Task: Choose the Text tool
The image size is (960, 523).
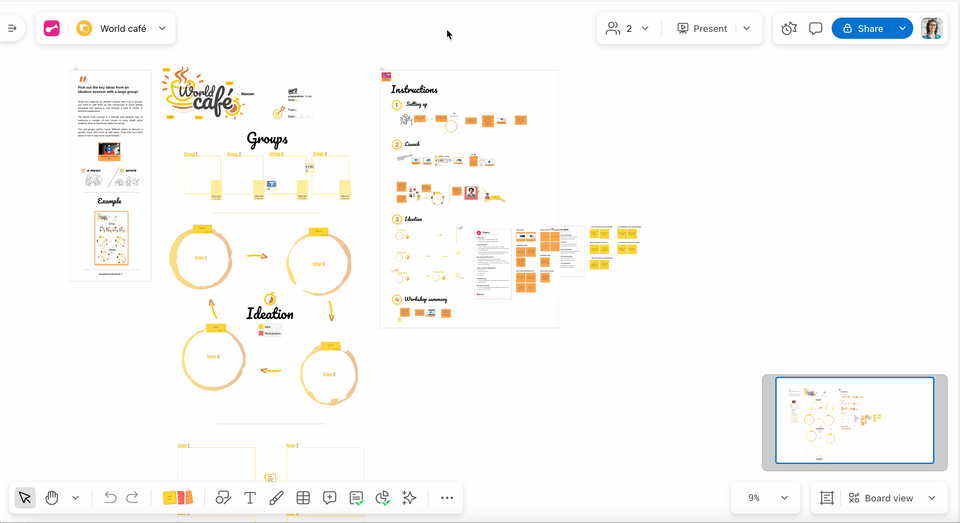Action: (x=250, y=498)
